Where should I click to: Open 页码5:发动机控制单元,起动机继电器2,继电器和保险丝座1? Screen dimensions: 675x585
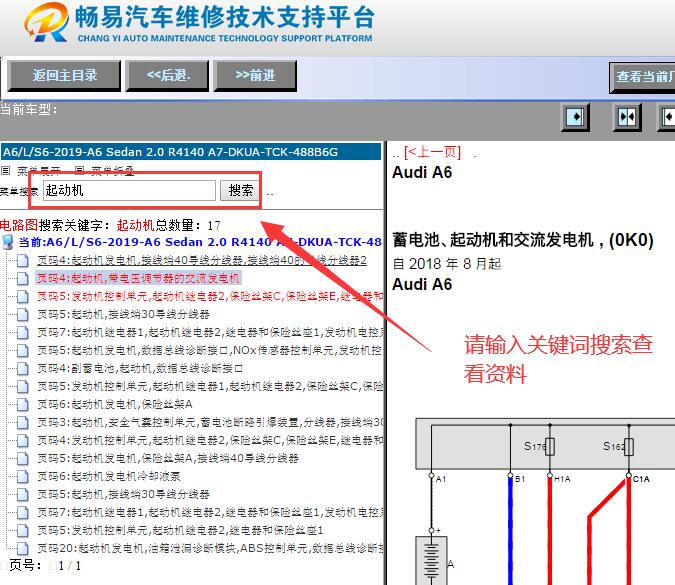tap(180, 530)
